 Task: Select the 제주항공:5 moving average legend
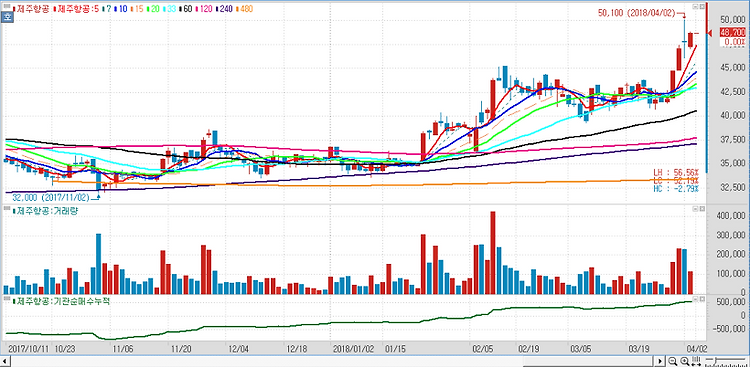(x=77, y=9)
